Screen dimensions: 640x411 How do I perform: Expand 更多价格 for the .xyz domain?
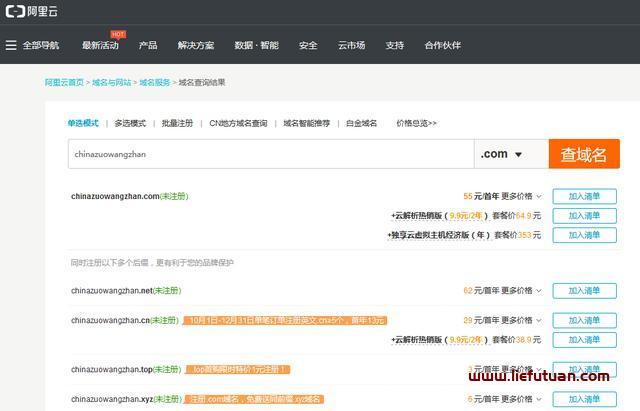[522, 399]
